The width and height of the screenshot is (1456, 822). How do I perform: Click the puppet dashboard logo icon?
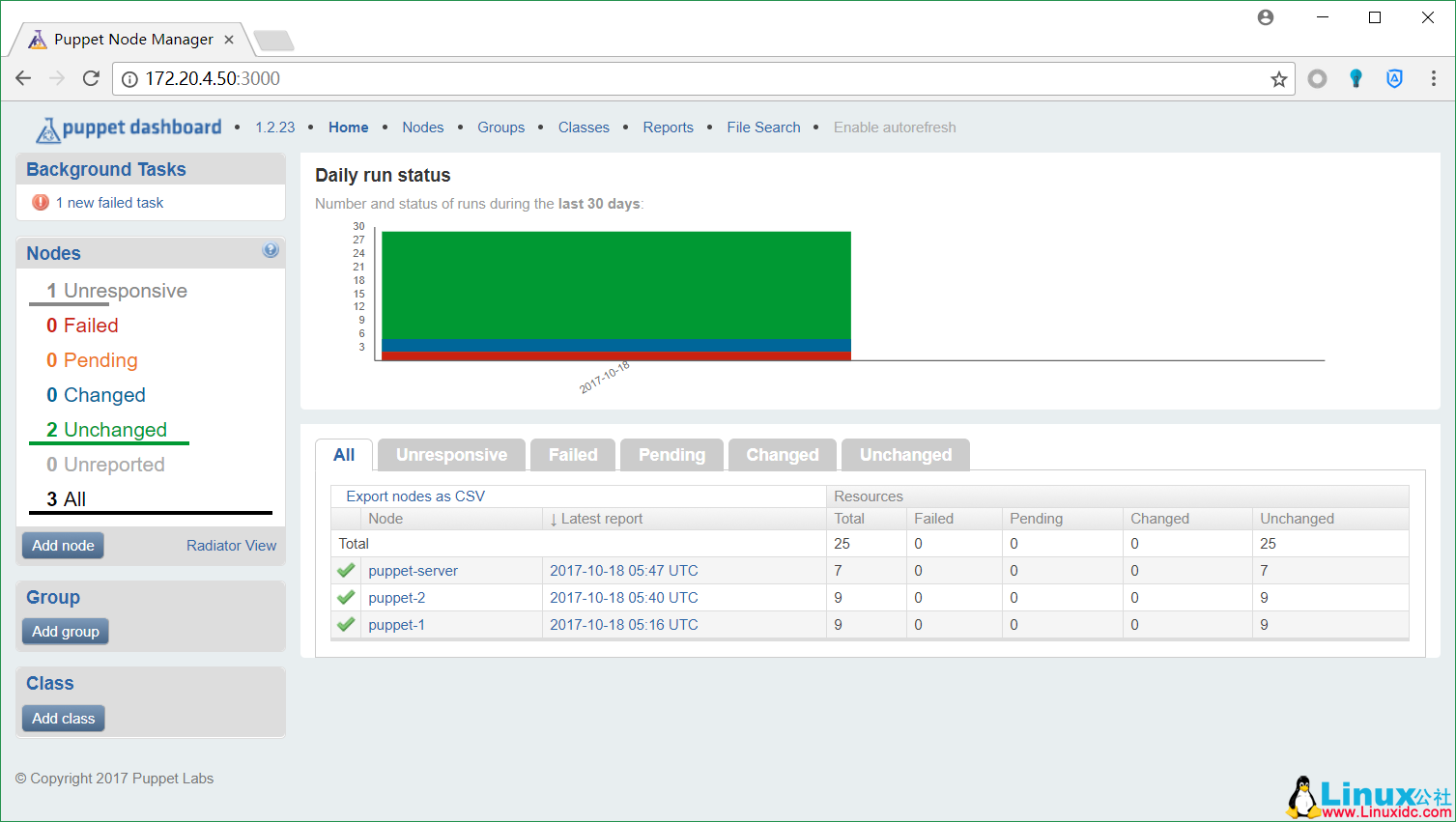48,129
